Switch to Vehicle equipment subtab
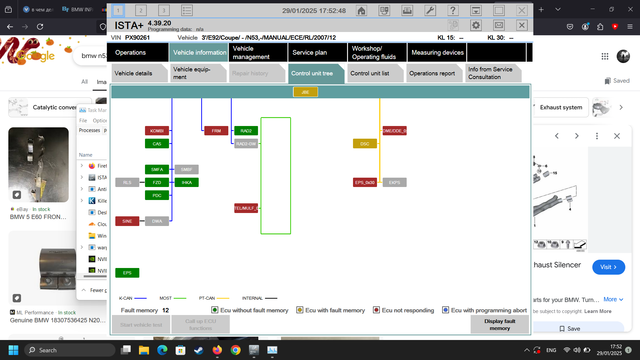This screenshot has height=360, width=640. pos(198,73)
